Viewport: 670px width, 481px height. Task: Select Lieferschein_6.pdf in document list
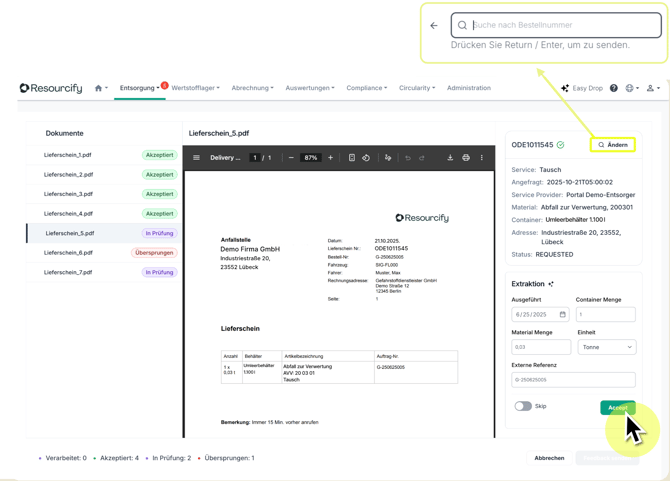coord(68,253)
